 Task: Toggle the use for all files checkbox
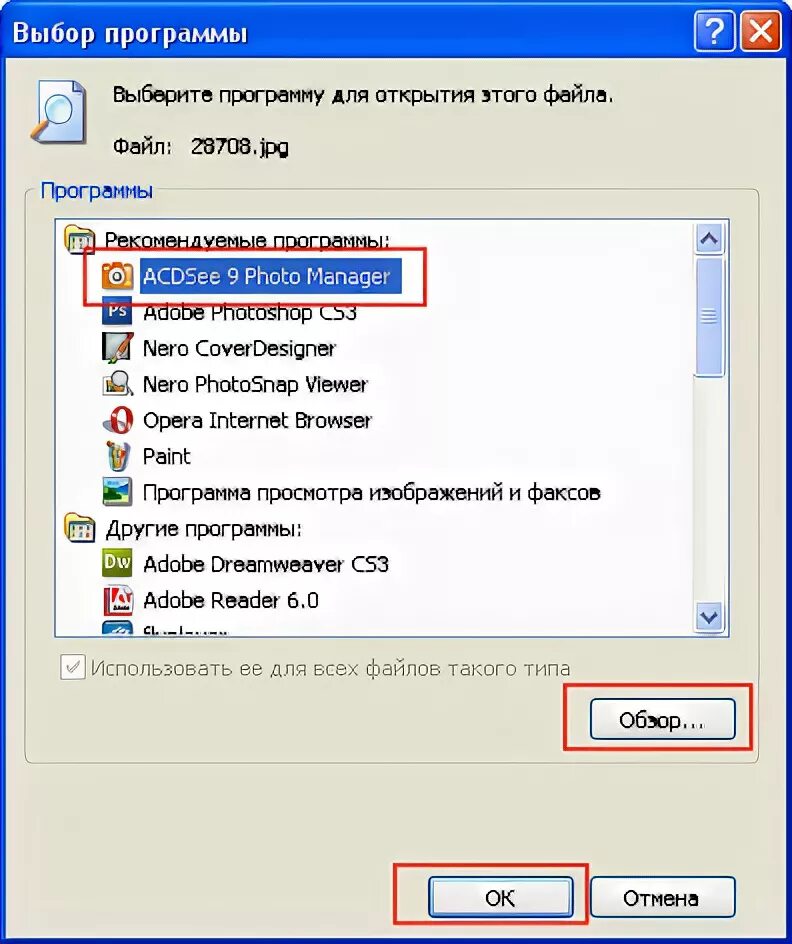(73, 668)
